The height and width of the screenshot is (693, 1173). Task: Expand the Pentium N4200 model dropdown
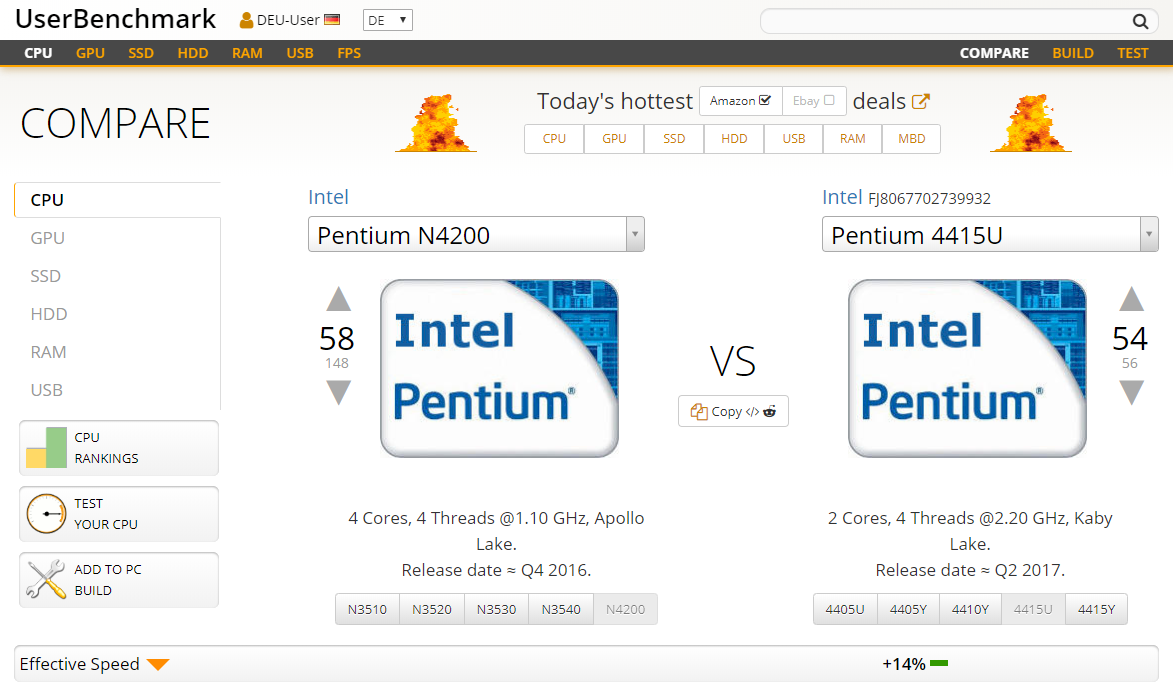(x=634, y=235)
